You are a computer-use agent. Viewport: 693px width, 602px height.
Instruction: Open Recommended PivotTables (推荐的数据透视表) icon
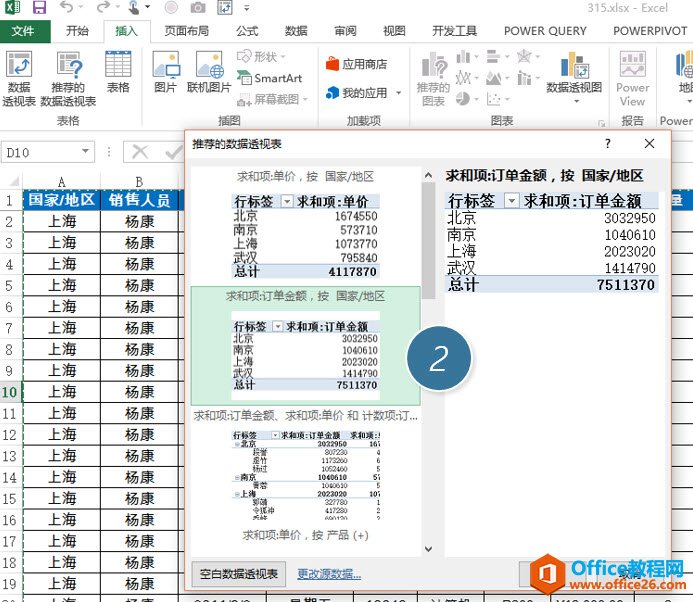68,79
